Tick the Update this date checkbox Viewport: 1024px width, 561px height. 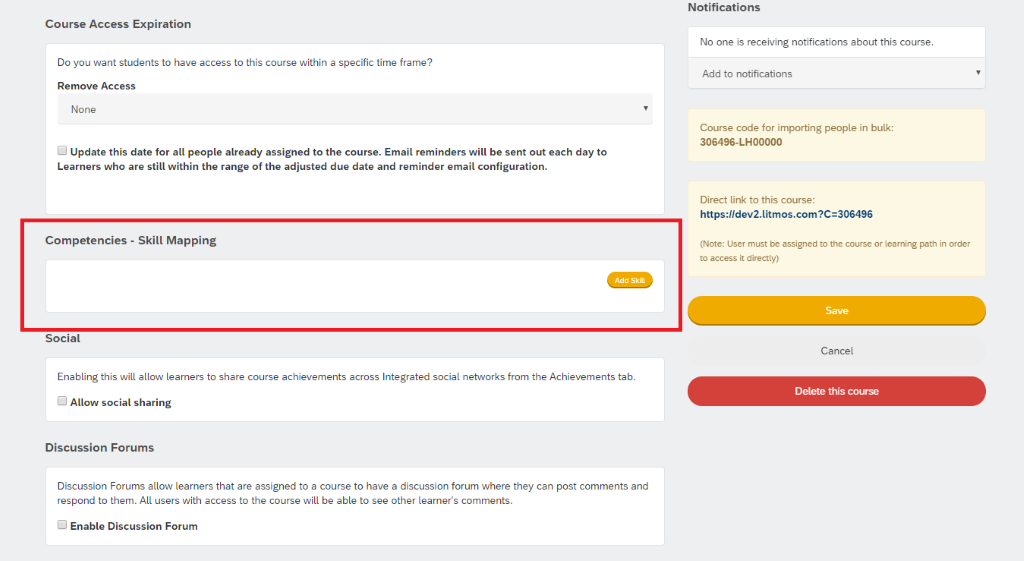pyautogui.click(x=62, y=151)
